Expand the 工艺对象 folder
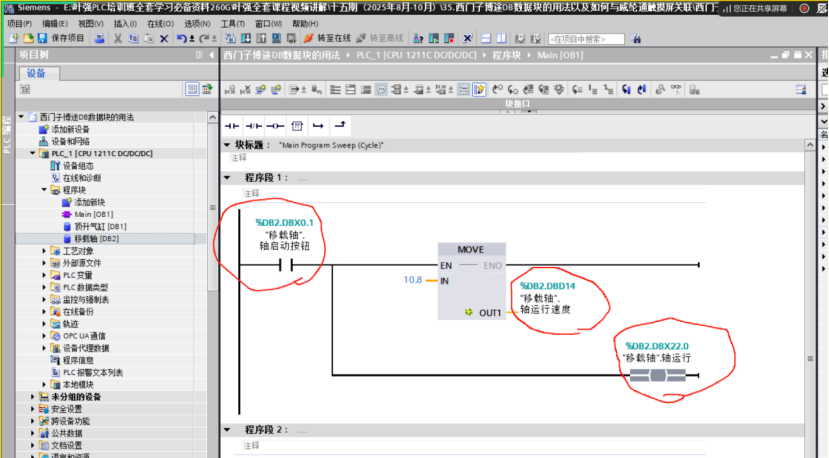 click(44, 251)
